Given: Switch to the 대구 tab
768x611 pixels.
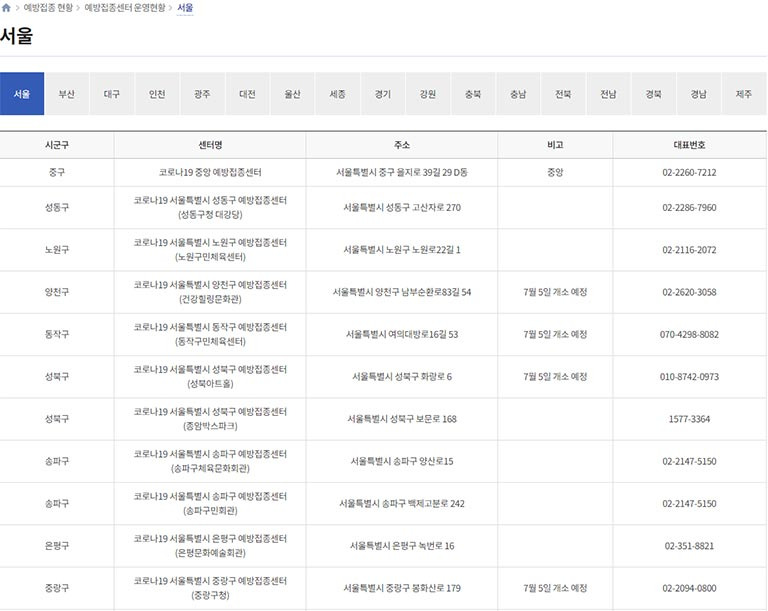Looking at the screenshot, I should click(112, 94).
